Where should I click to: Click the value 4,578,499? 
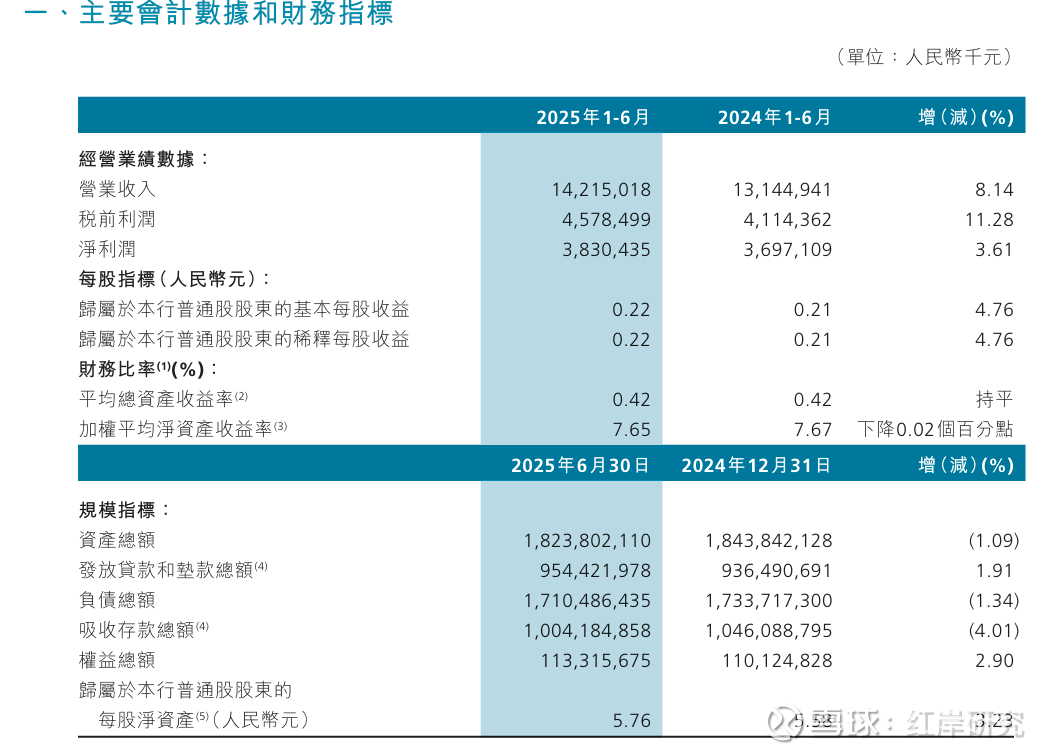[607, 220]
